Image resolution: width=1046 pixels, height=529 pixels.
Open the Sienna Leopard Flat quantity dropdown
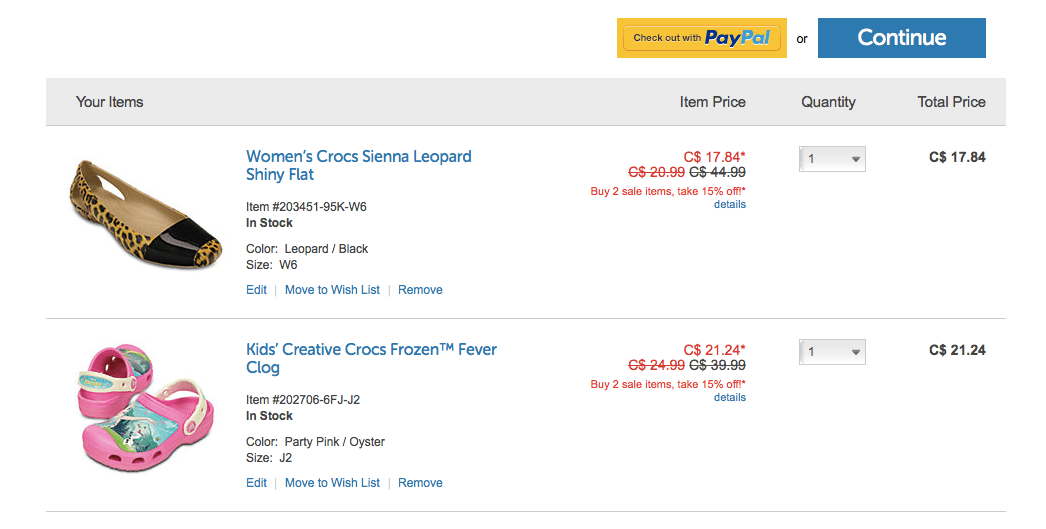(x=832, y=159)
